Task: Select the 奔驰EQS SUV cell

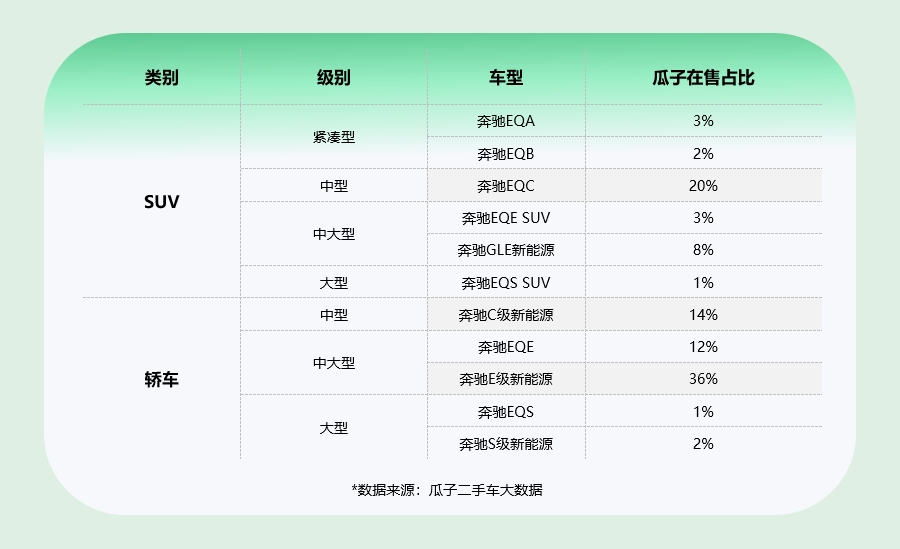Action: point(506,283)
